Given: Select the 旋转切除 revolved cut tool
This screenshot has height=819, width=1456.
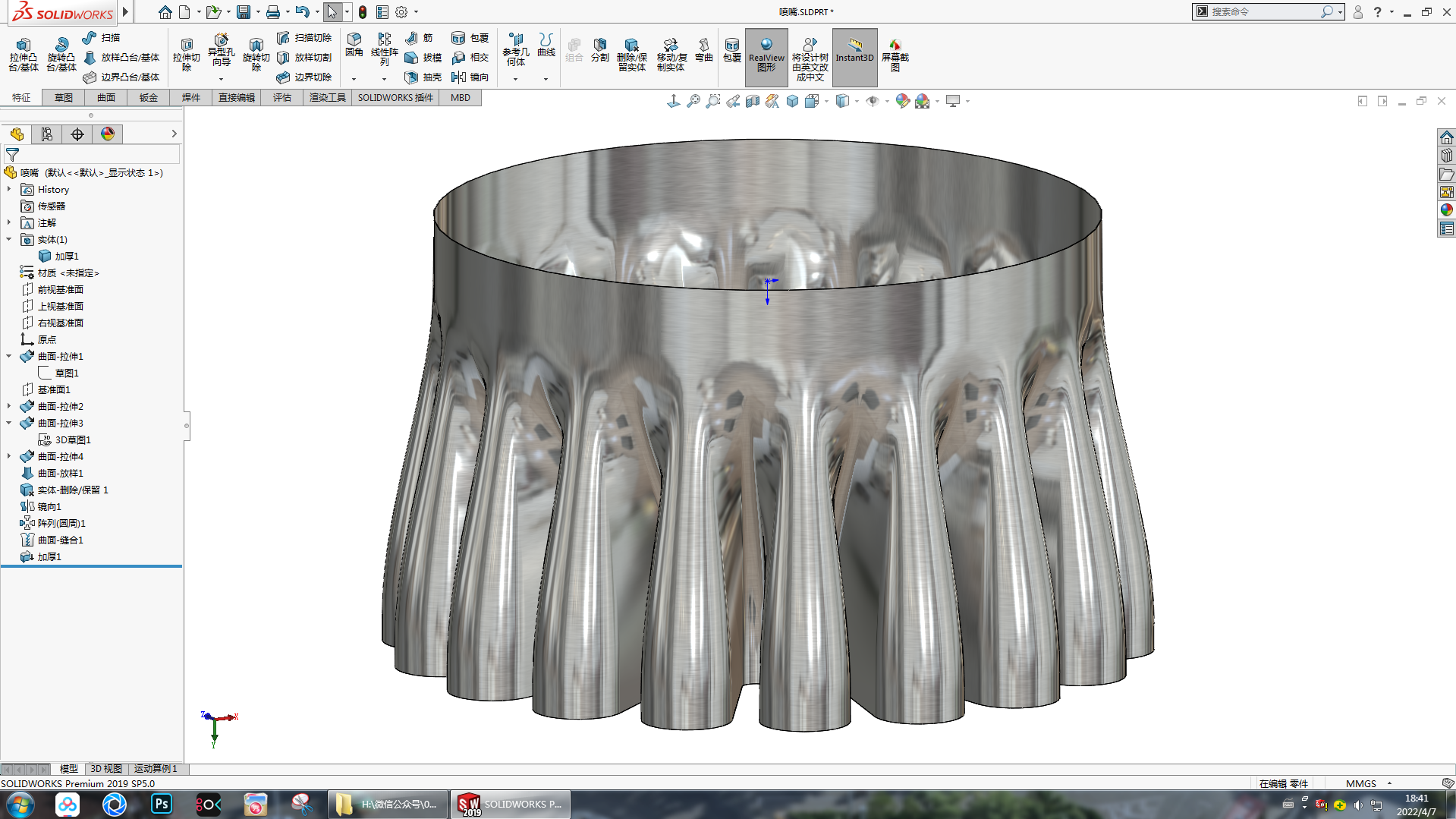Looking at the screenshot, I should pyautogui.click(x=256, y=55).
